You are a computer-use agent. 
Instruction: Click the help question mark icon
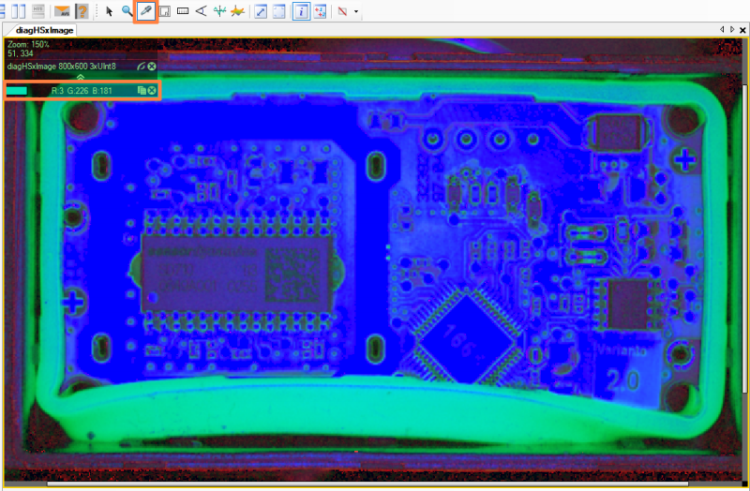pyautogui.click(x=81, y=12)
